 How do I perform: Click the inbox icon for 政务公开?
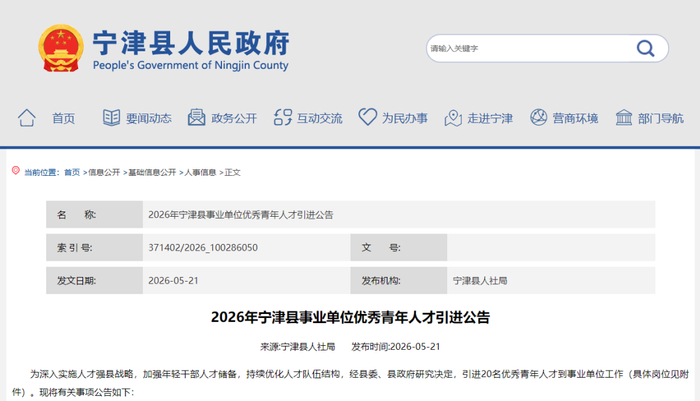196,117
